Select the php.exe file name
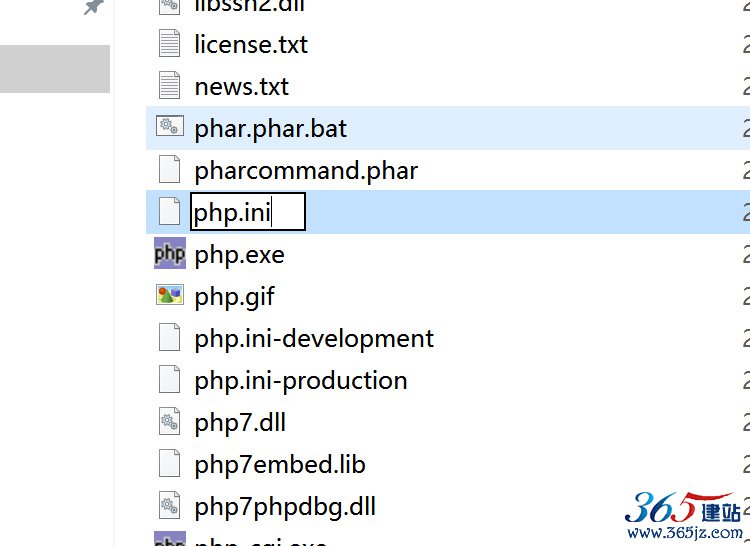The height and width of the screenshot is (546, 750). coord(240,255)
